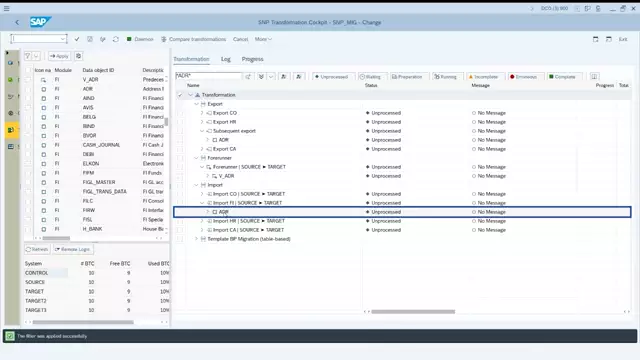Click the system table horizontal scrollbar
This screenshot has height=360, width=640.
click(x=83, y=322)
